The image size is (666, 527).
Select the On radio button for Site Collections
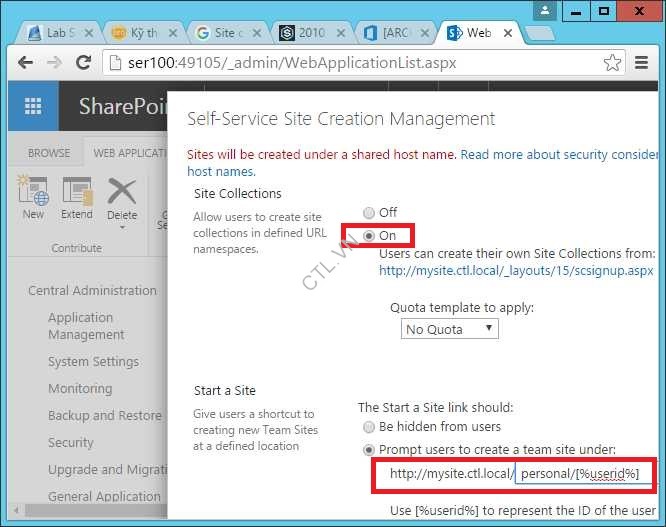click(369, 235)
